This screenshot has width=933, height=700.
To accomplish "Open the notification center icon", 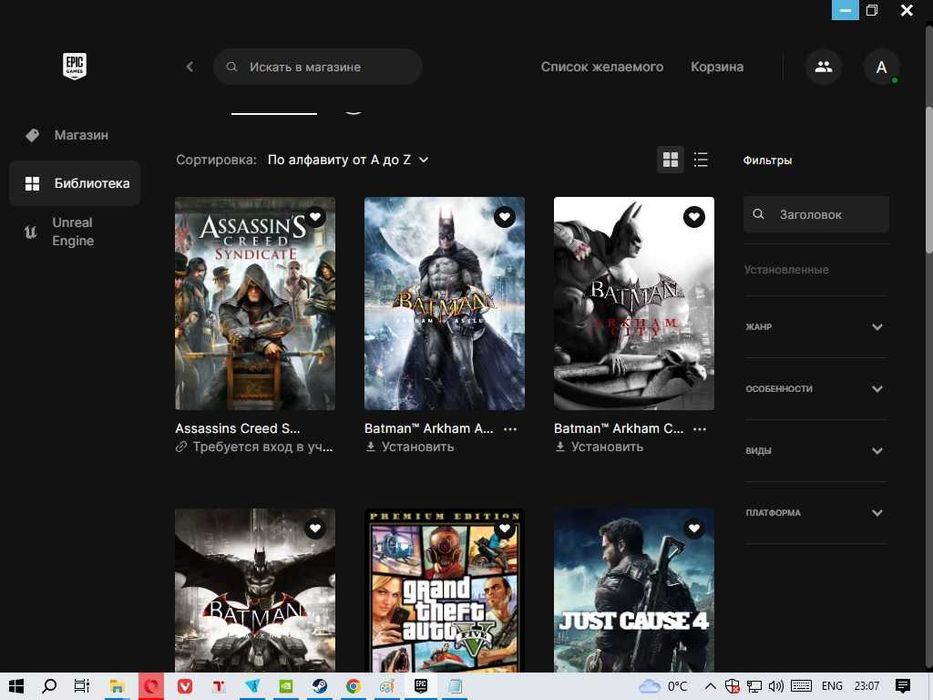I will [x=903, y=686].
